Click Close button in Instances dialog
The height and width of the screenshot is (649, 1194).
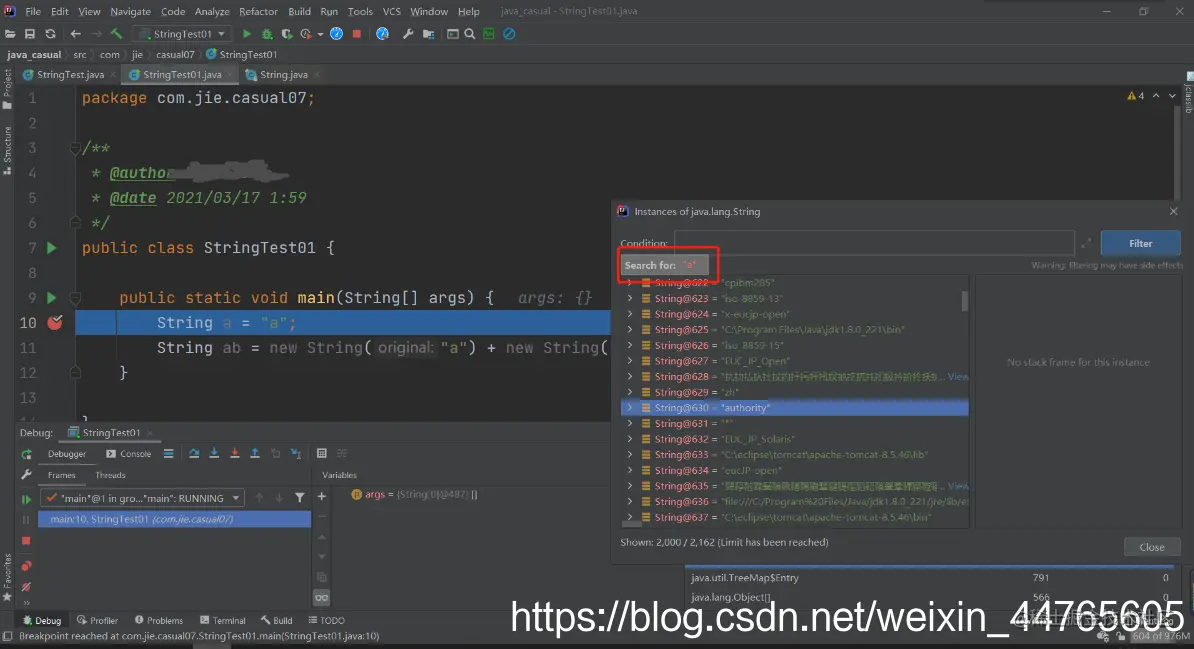pyautogui.click(x=1151, y=547)
